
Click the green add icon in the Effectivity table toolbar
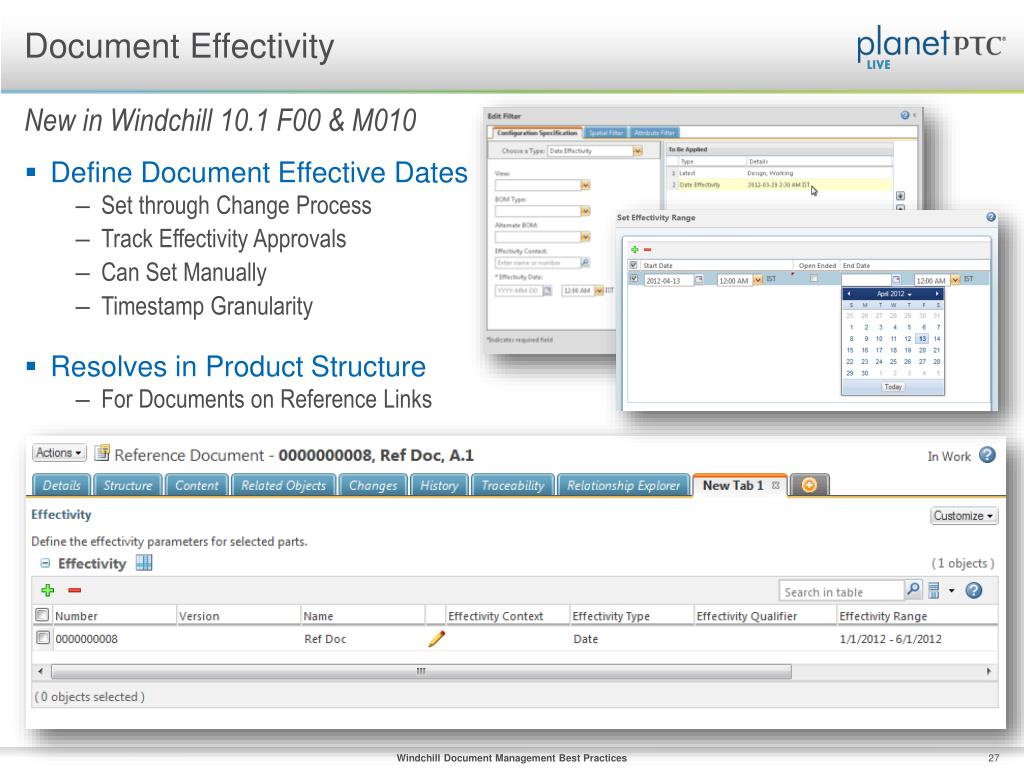48,590
